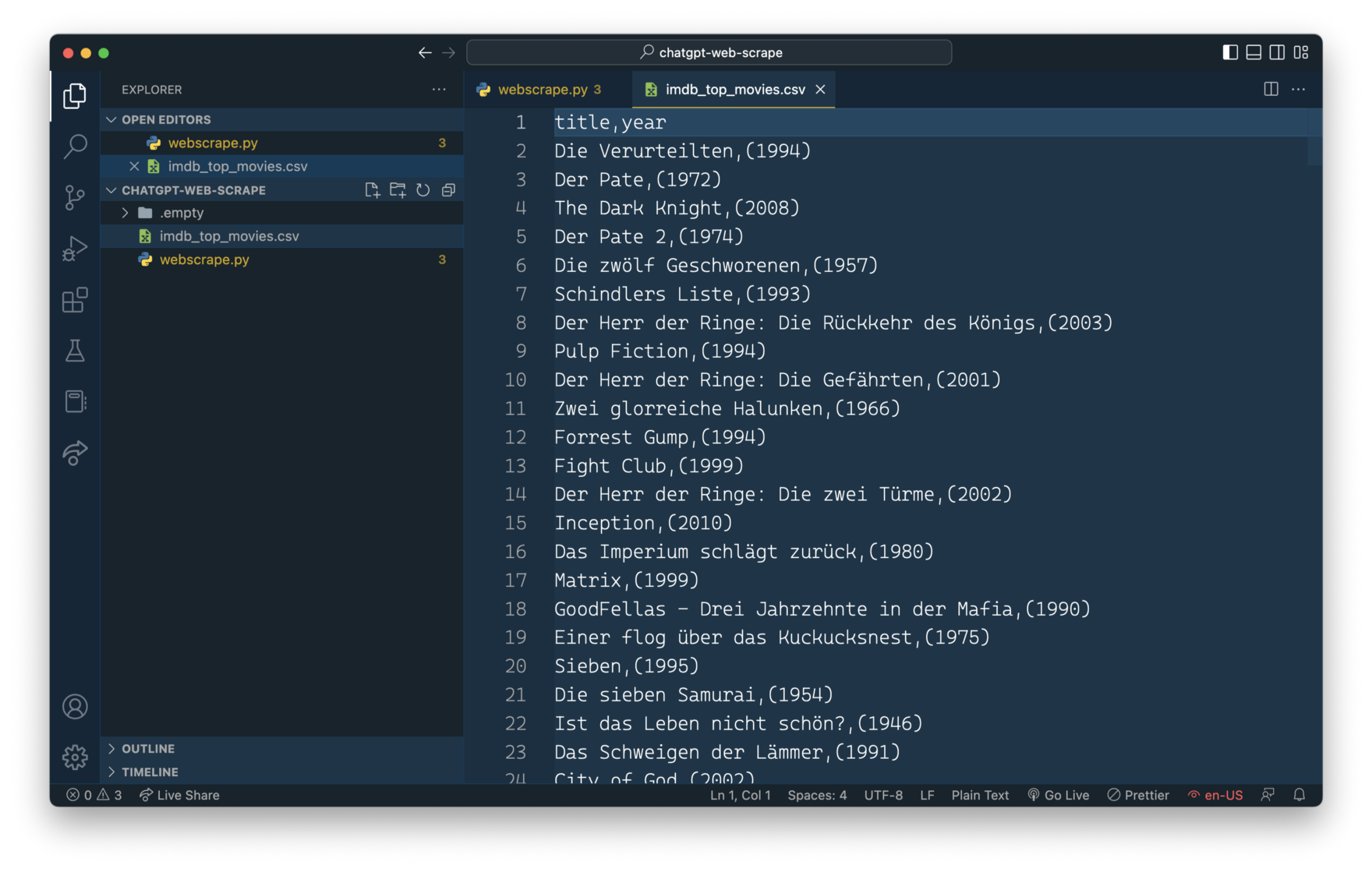Viewport: 1372px width, 872px height.
Task: Click line 23 Das Schweigen der Lämmer
Action: point(727,752)
